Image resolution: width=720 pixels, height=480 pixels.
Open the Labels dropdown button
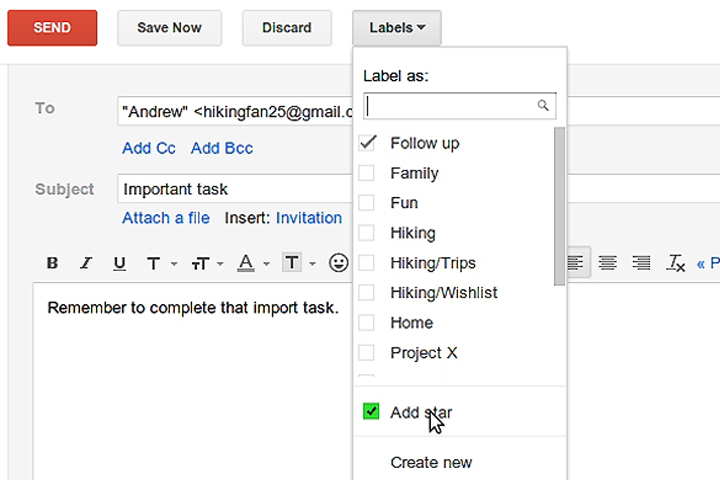coord(397,28)
